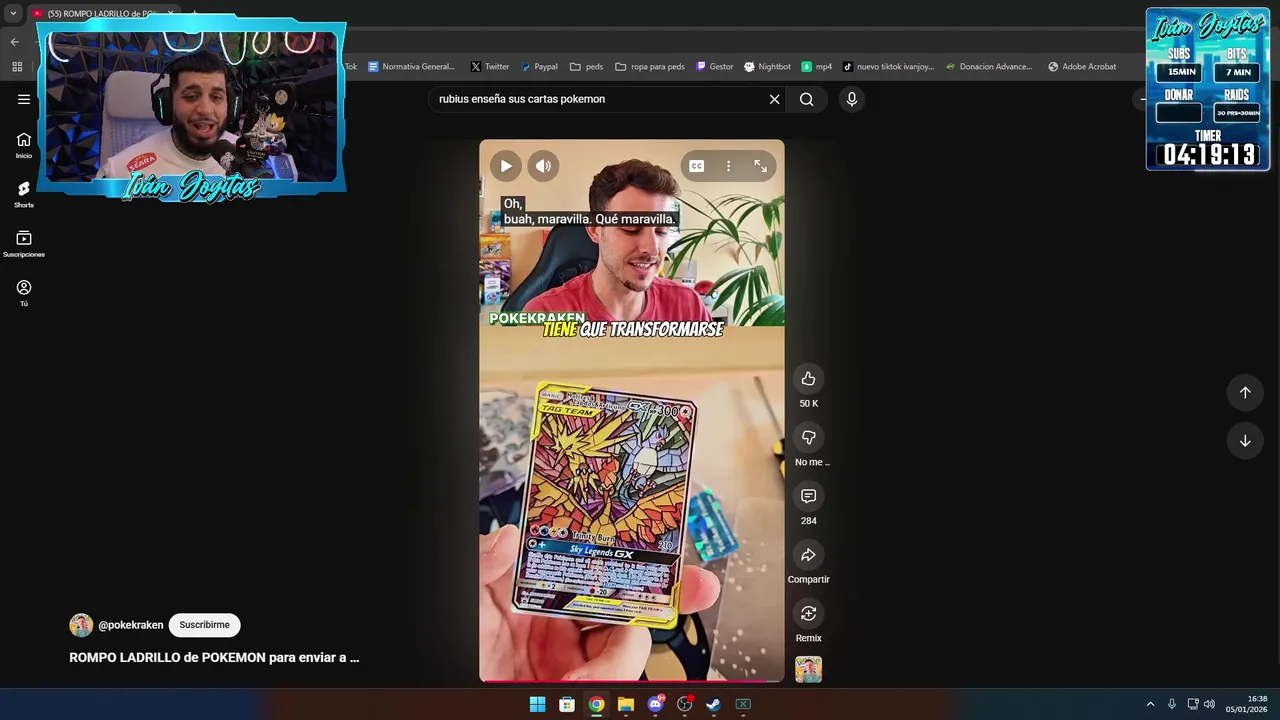
Task: Mute the Shorts video volume
Action: pyautogui.click(x=543, y=166)
